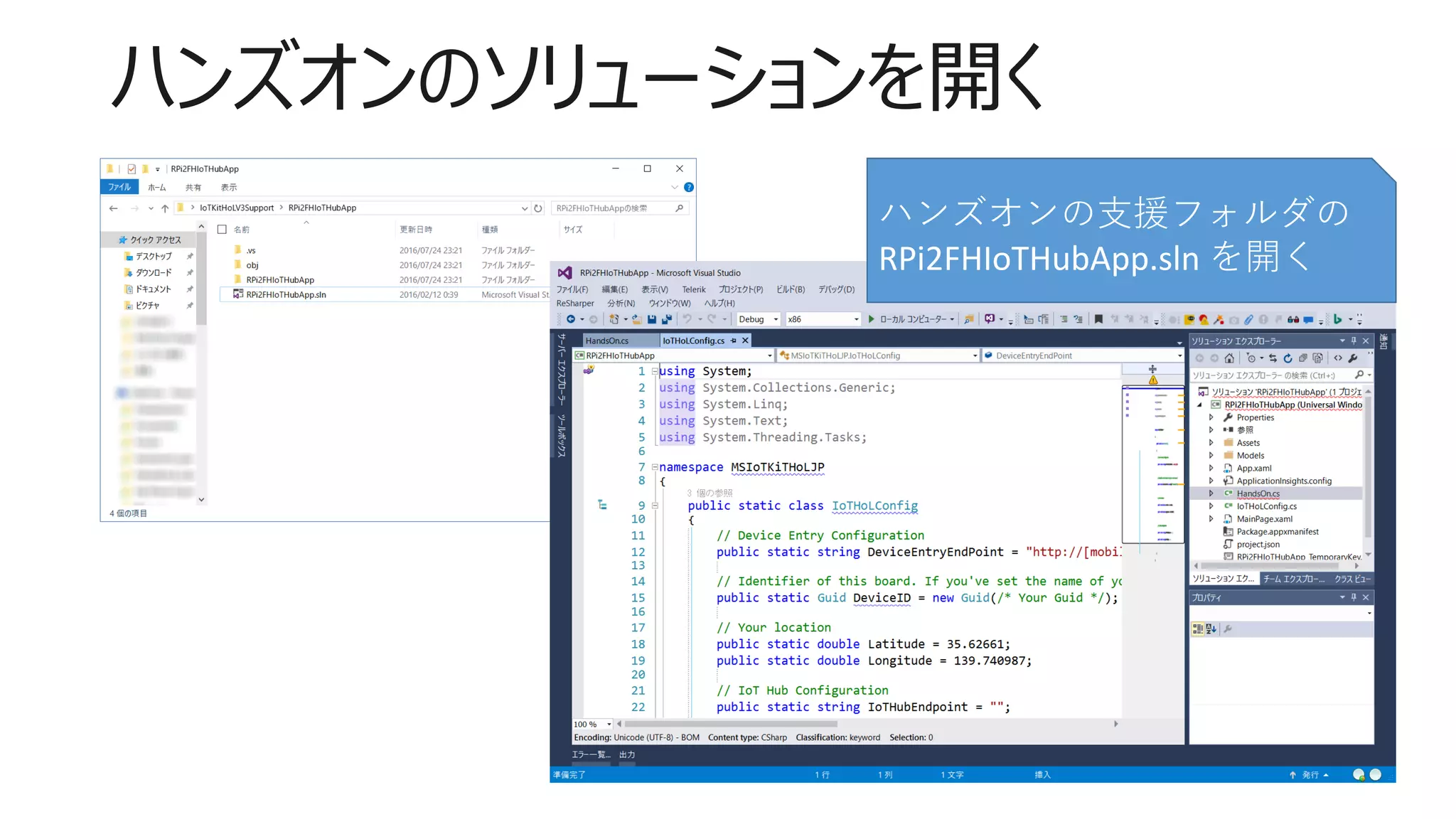Expand the Properties node in Solution Explorer
1456x819 pixels.
[1211, 418]
